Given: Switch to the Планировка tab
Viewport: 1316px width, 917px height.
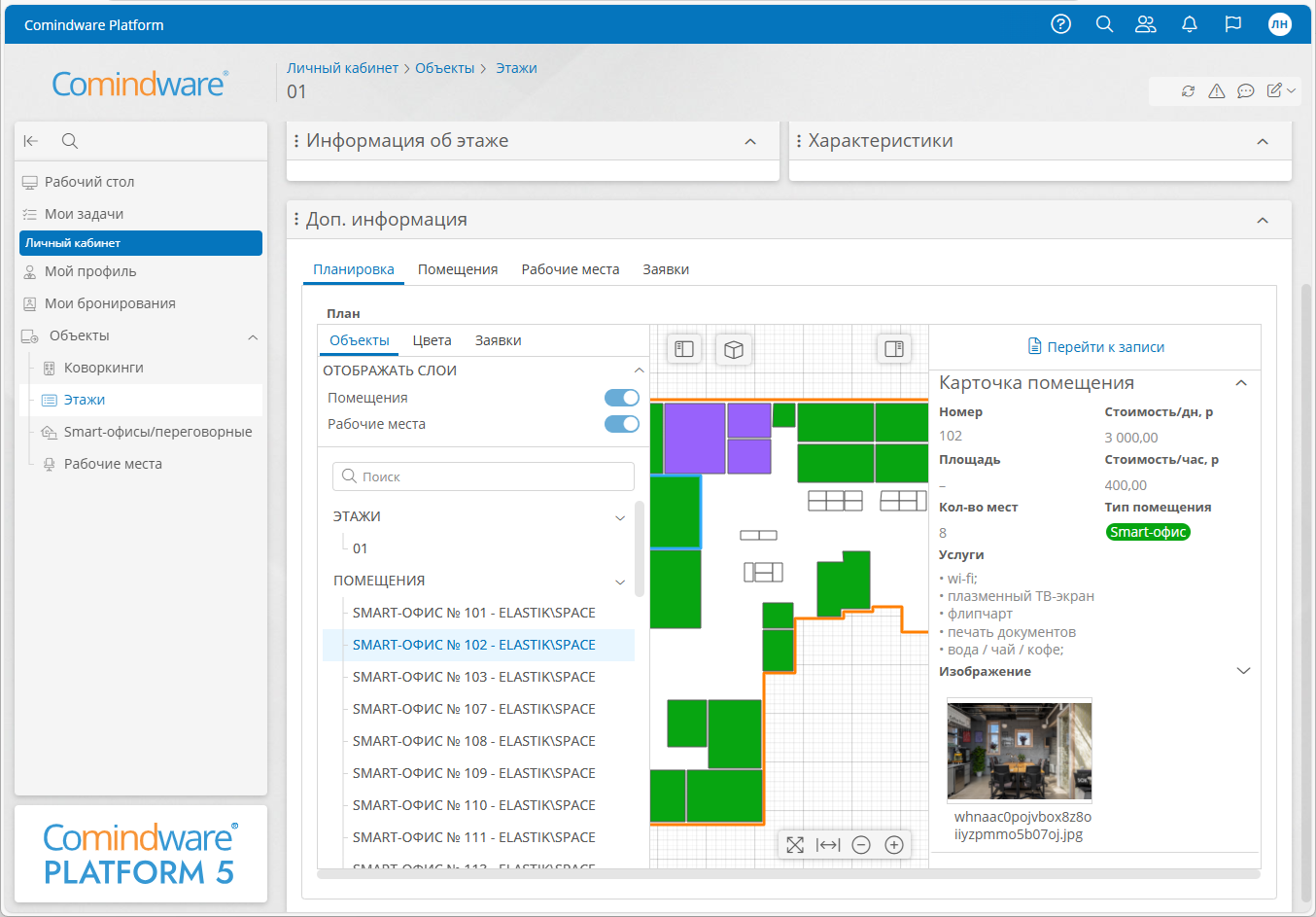Looking at the screenshot, I should (354, 269).
